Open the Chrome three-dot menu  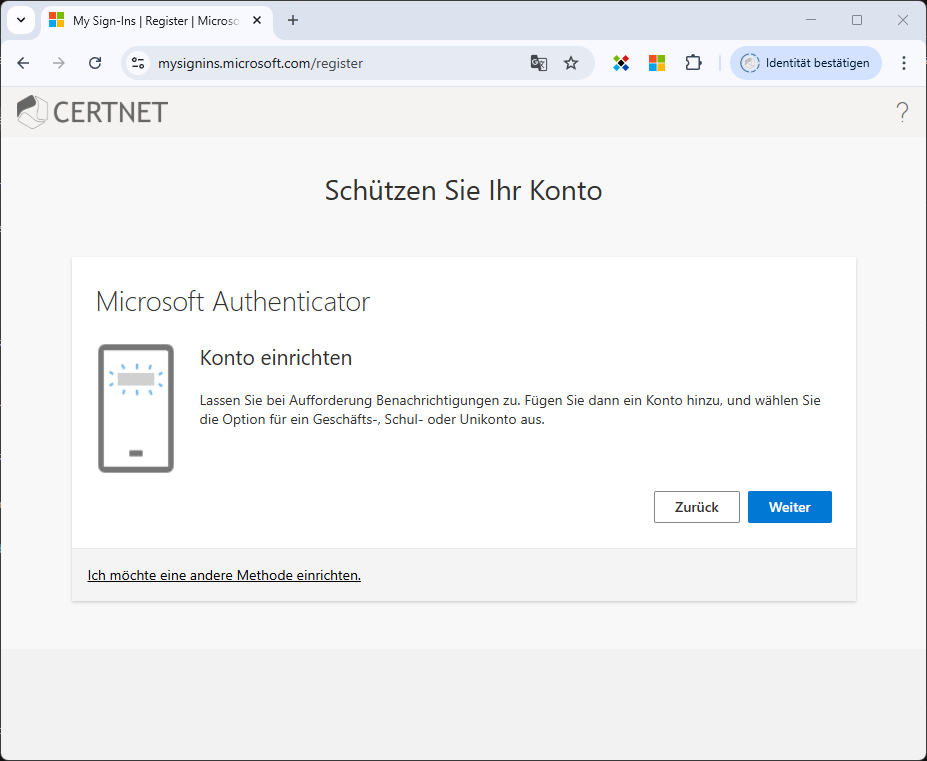904,63
